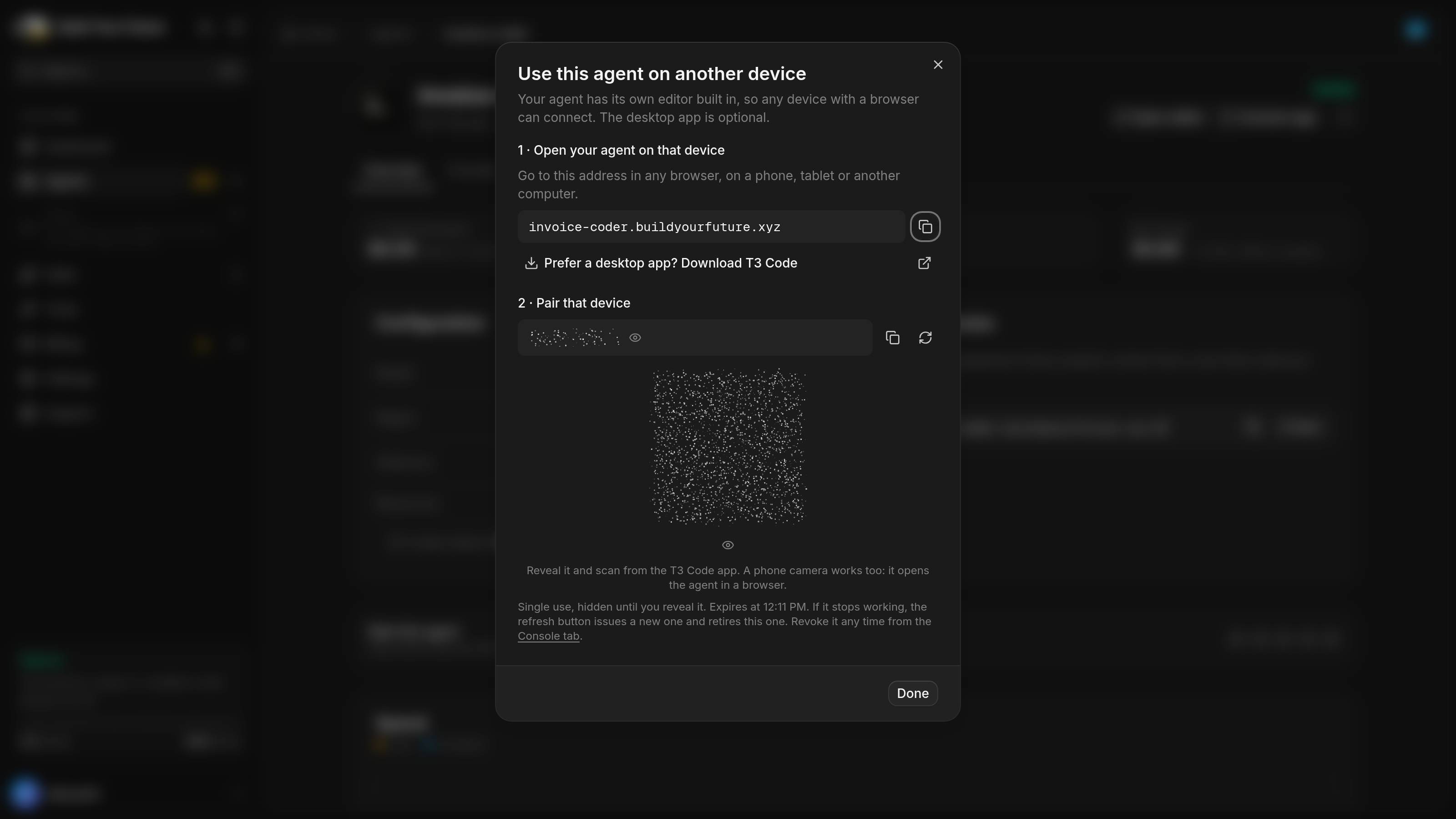Click the text Go to this address in any browser

(x=619, y=176)
